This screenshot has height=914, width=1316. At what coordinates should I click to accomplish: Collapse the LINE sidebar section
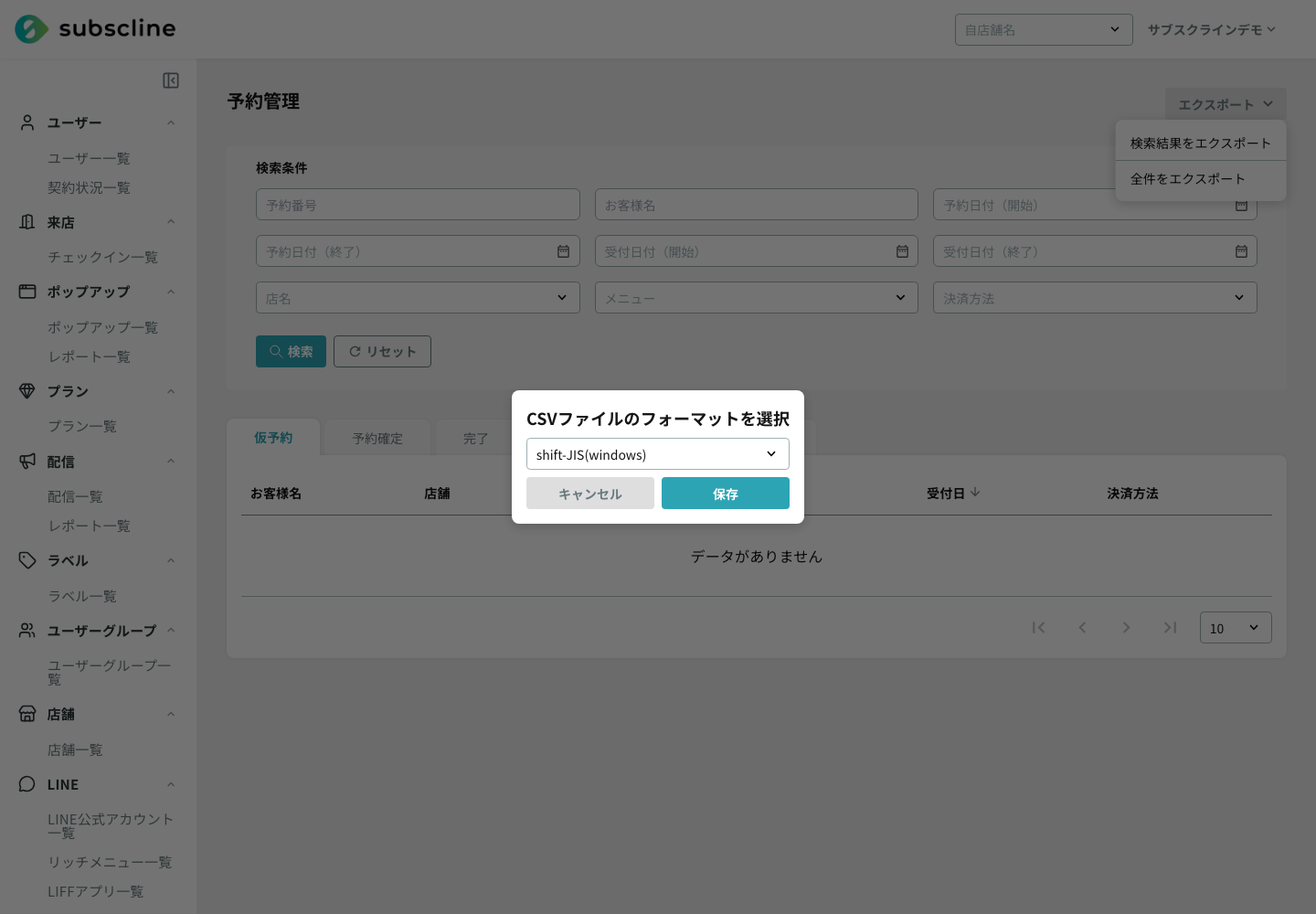[171, 784]
